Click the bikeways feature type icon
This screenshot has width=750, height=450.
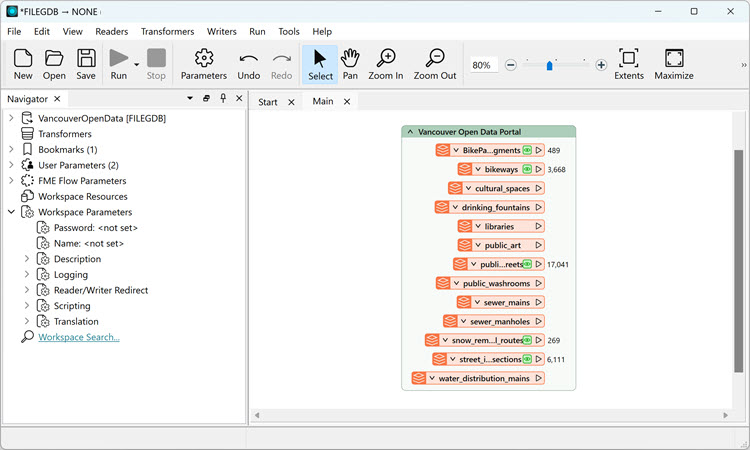[x=465, y=169]
